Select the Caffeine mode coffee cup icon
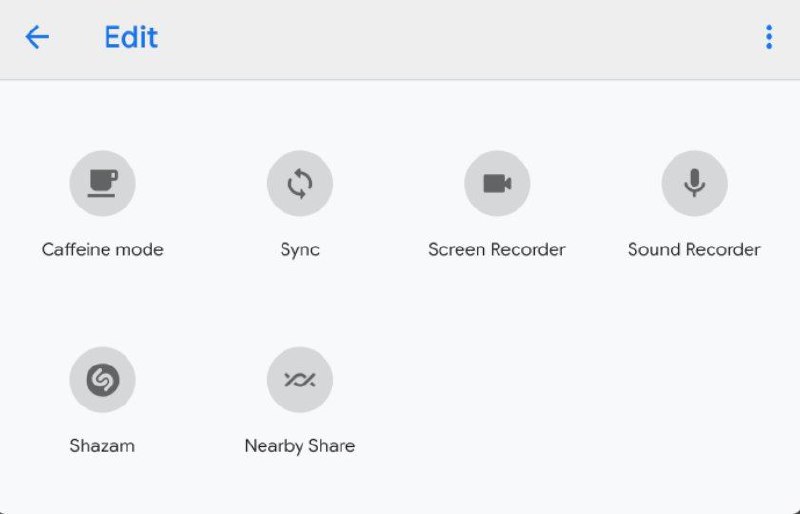The height and width of the screenshot is (514, 800). pos(102,183)
